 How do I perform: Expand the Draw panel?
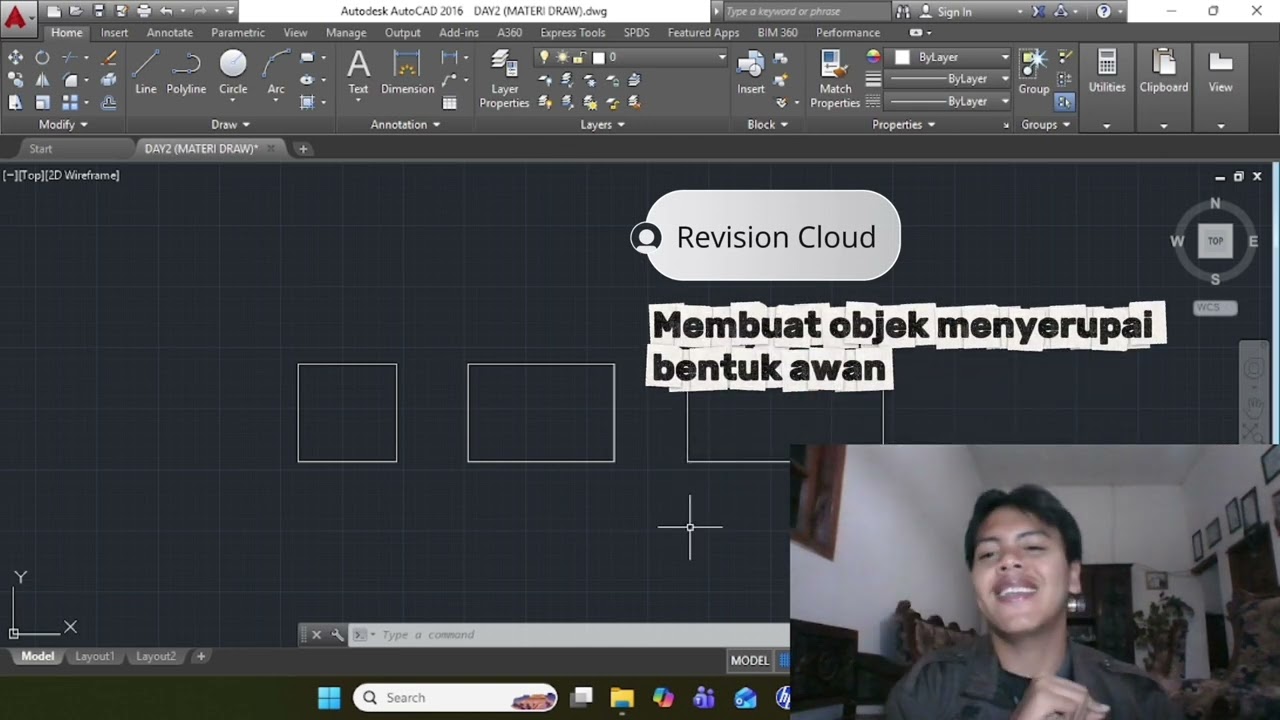(230, 125)
